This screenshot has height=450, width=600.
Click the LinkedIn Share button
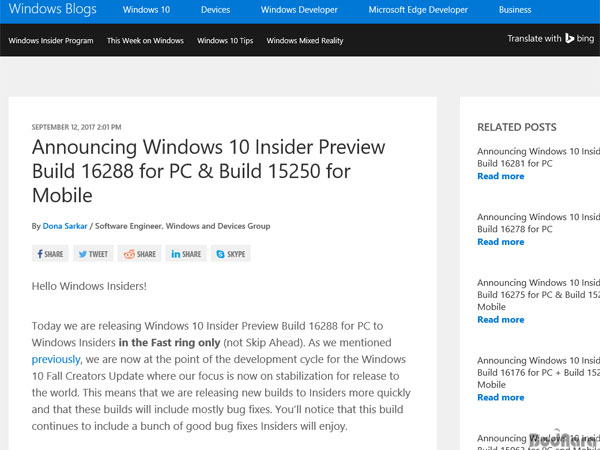[186, 254]
